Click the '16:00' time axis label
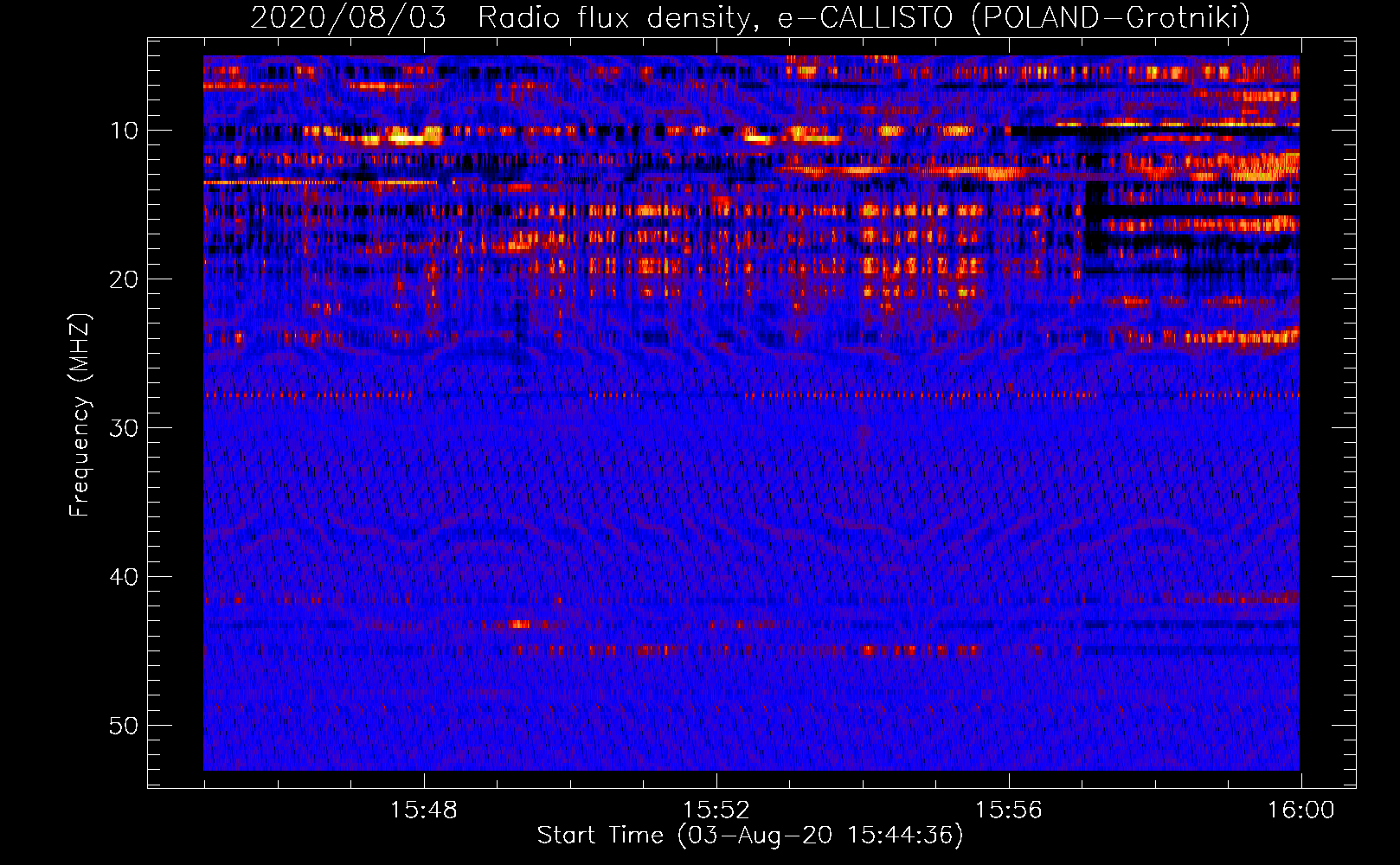Image resolution: width=1400 pixels, height=865 pixels. tap(1300, 811)
